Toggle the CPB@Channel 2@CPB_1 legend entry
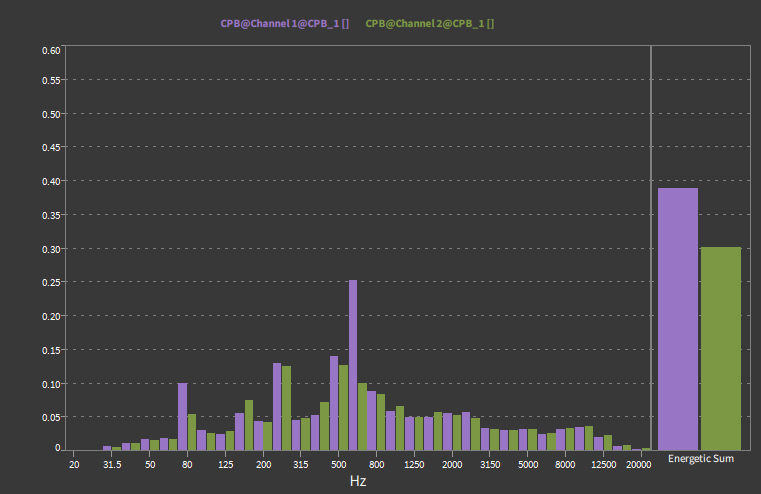The image size is (761, 494). point(430,23)
